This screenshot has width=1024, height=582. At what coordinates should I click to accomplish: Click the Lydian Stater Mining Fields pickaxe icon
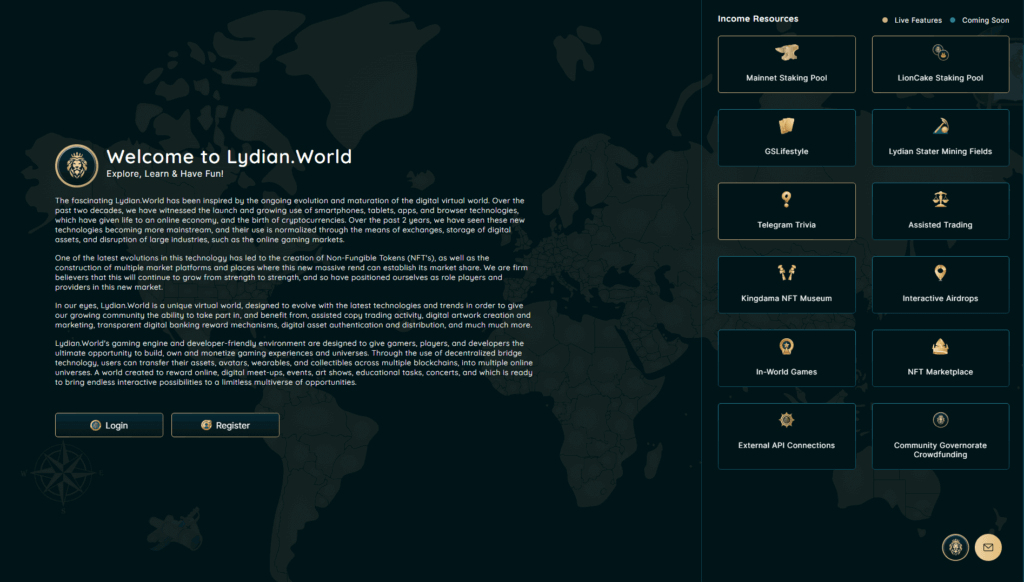point(940,125)
